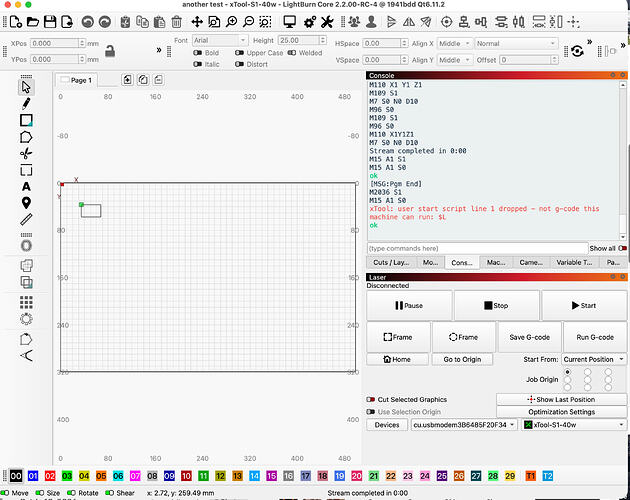Click the lock aspect ratio padlock
The image size is (630, 500).
(110, 51)
